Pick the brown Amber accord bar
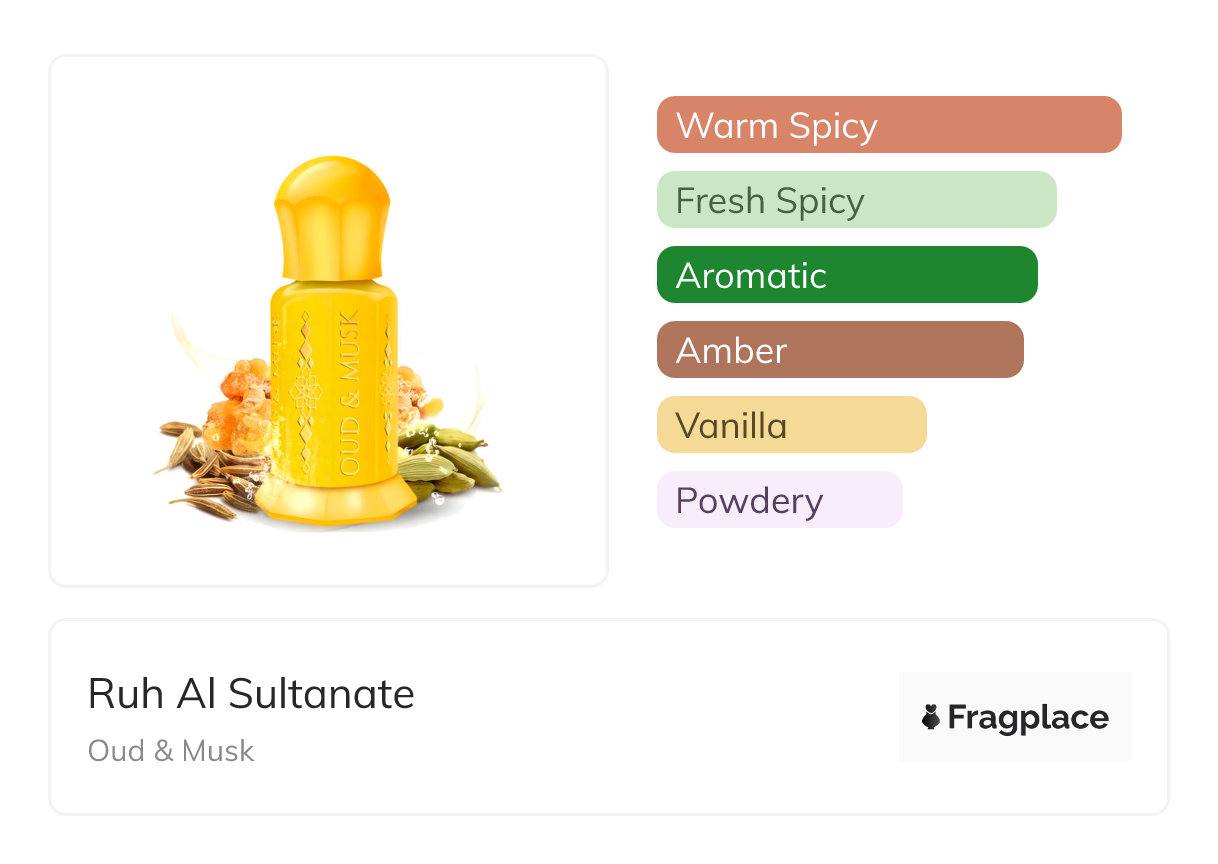The width and height of the screenshot is (1218, 864). point(839,350)
